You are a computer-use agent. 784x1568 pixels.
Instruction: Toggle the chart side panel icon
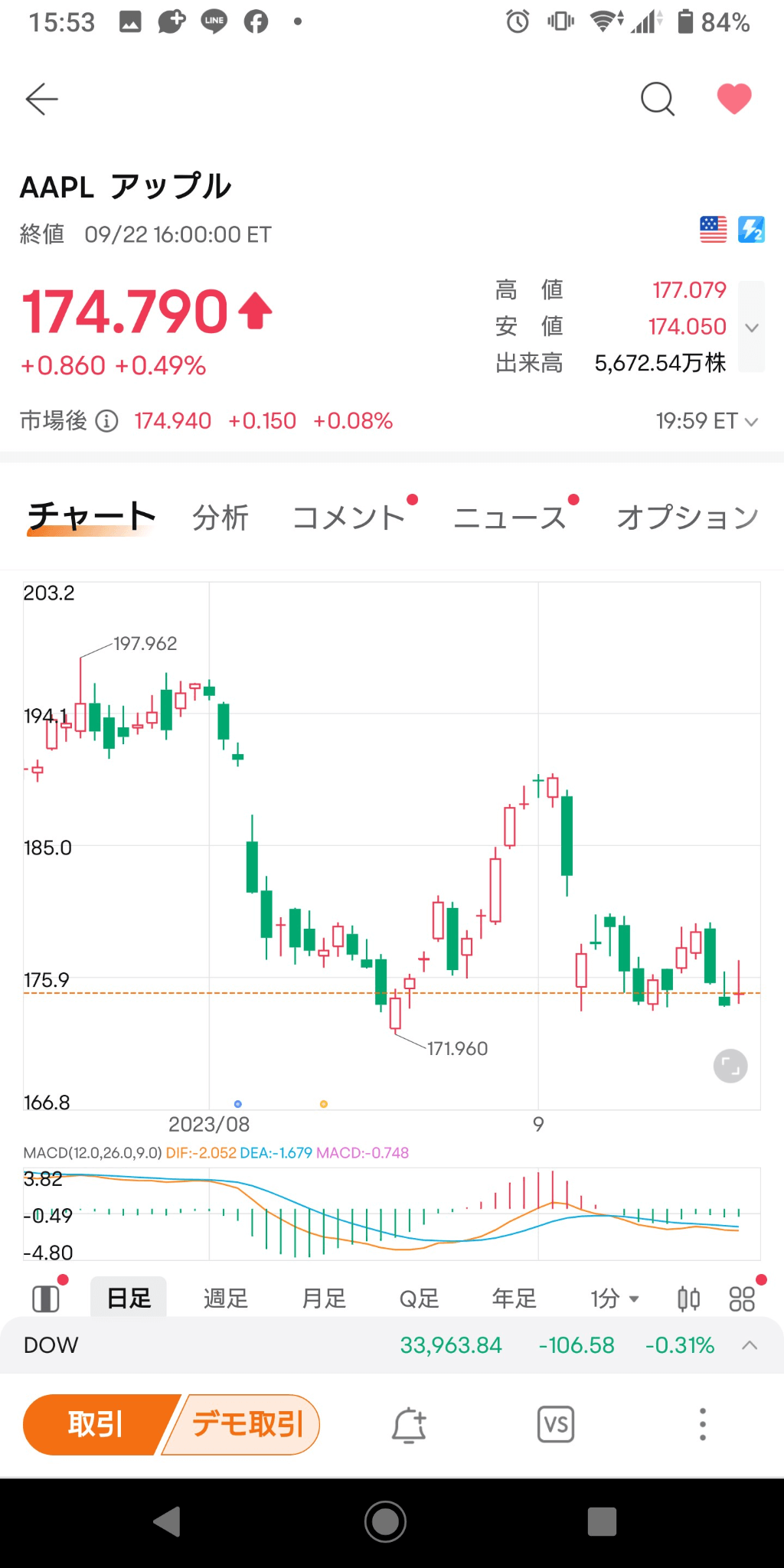[x=46, y=1298]
